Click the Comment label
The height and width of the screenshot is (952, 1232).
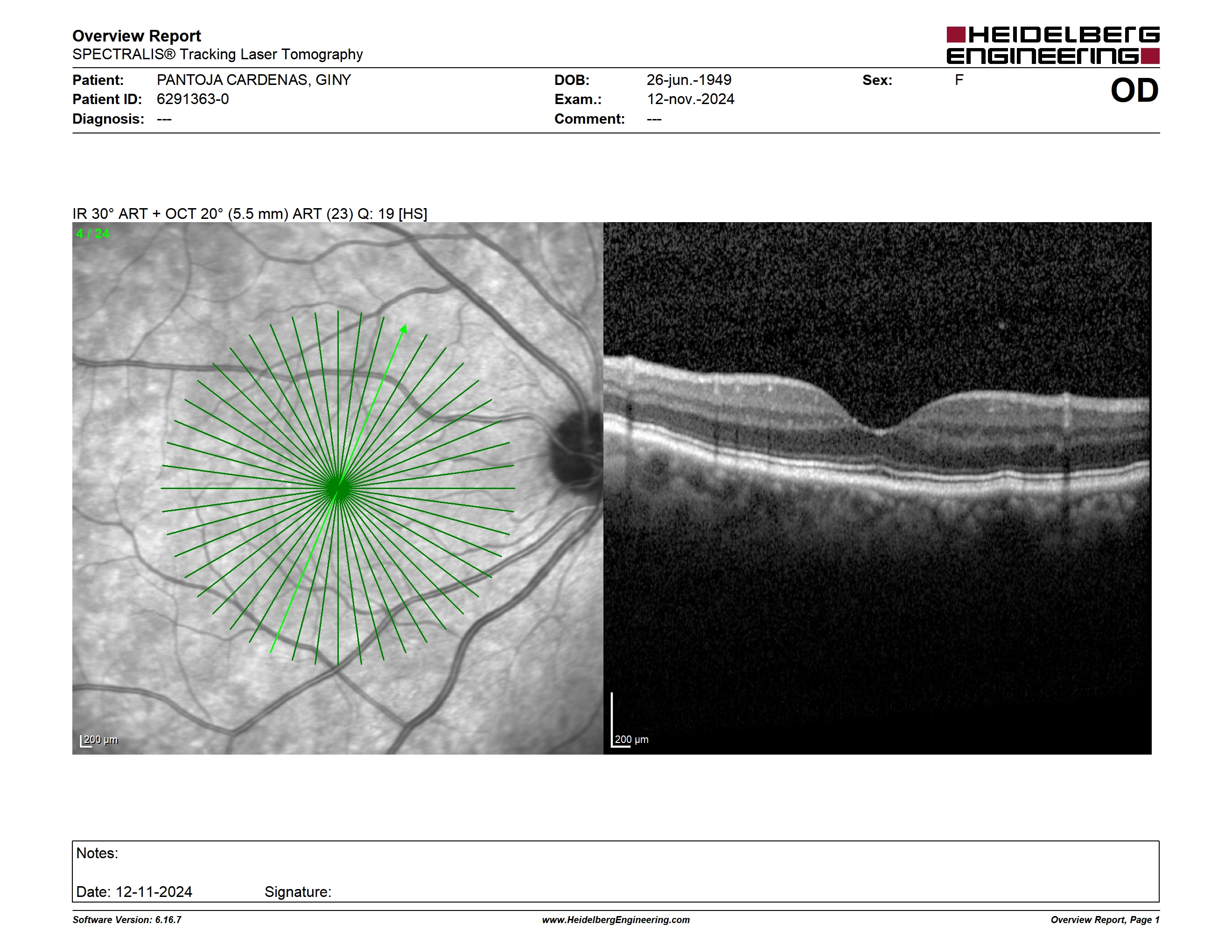[589, 119]
